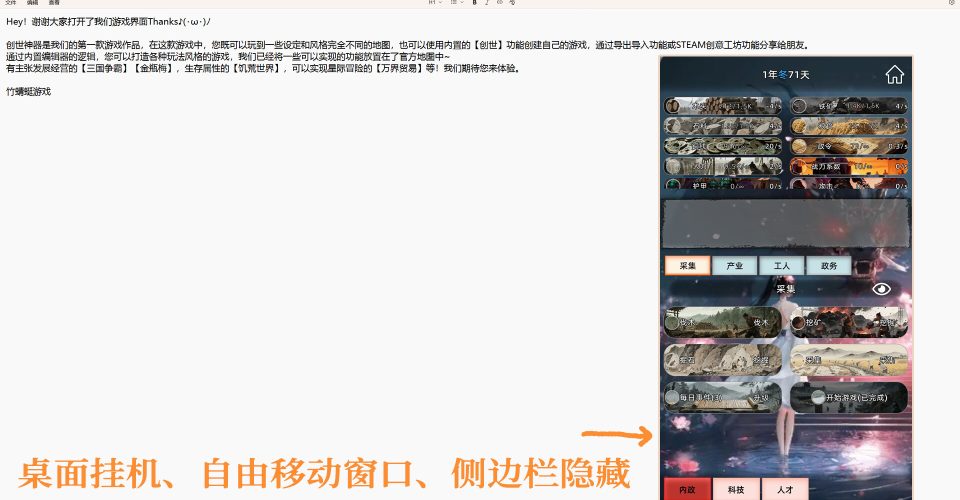Apply italic formatting from the toolbar
Image resolution: width=960 pixels, height=500 pixels.
click(x=486, y=3)
